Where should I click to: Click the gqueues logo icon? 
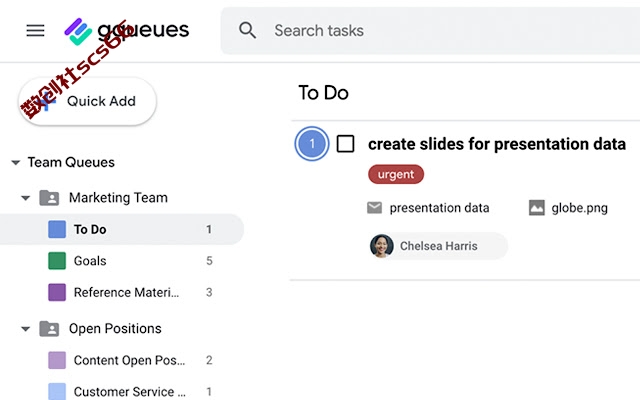(x=78, y=31)
